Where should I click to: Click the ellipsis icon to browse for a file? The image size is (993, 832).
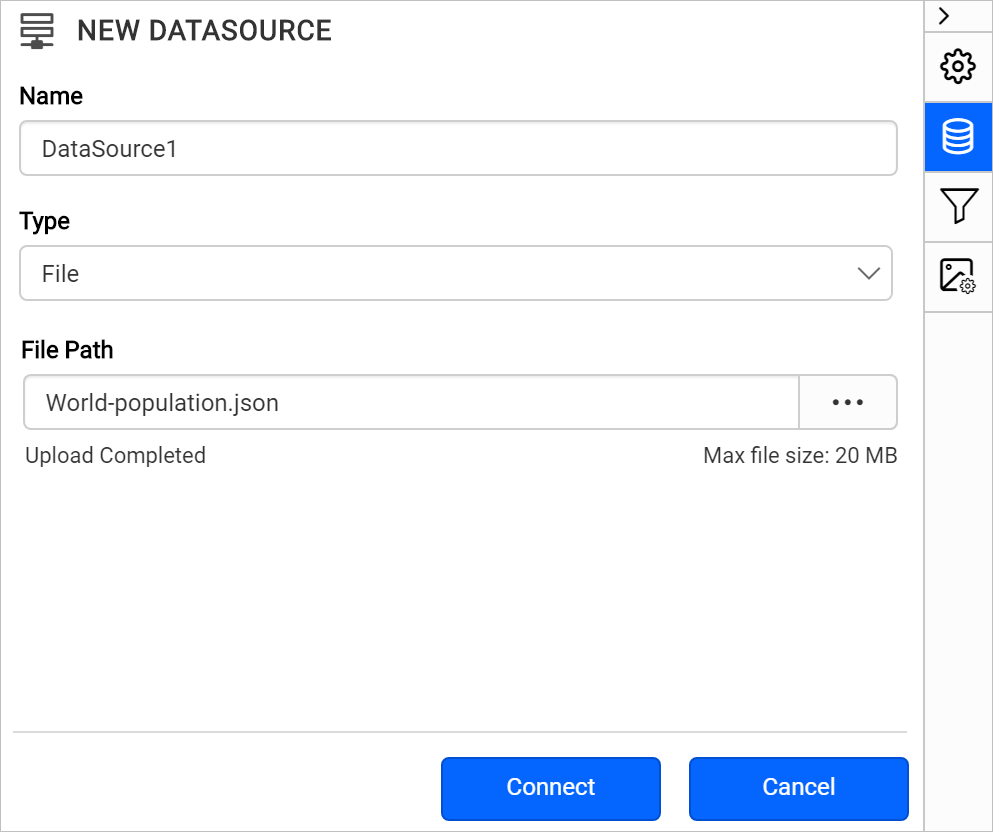[847, 402]
